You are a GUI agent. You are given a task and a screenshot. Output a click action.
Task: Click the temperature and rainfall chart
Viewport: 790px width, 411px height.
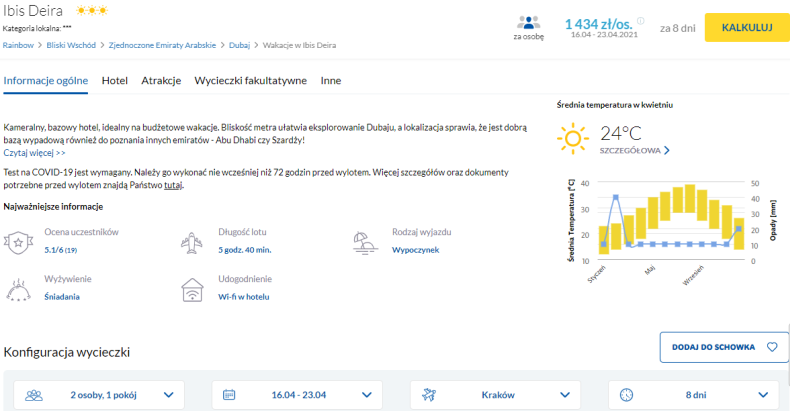pos(672,230)
